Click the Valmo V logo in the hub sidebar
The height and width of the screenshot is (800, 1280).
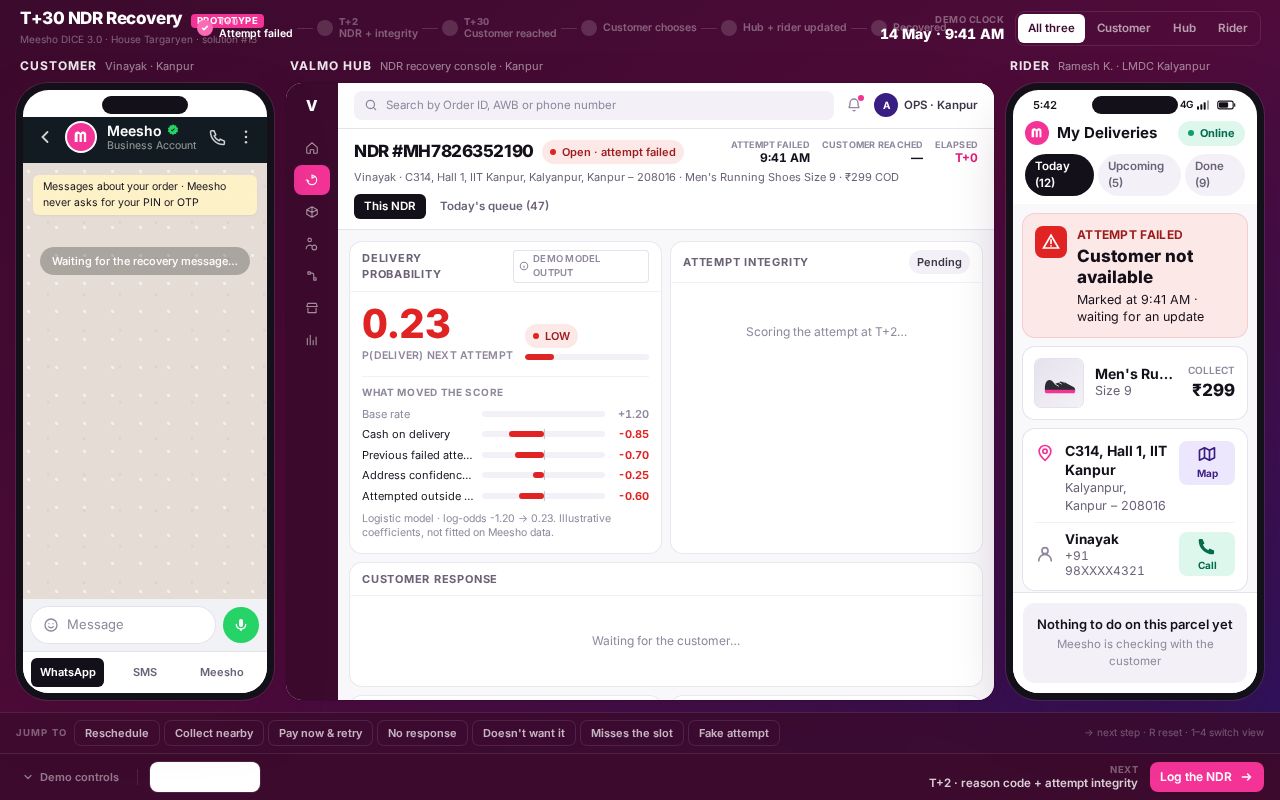(312, 105)
